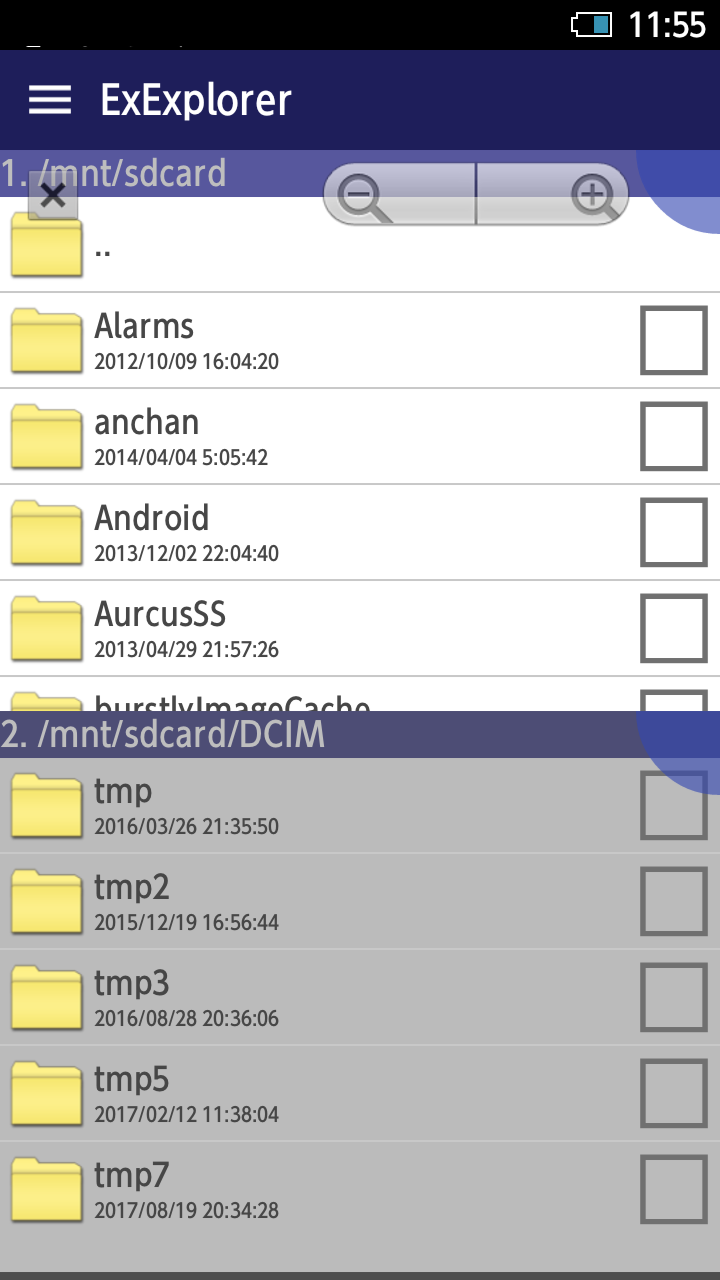Select the AurcusSS folder checkbox
The height and width of the screenshot is (1280, 720).
click(x=674, y=628)
